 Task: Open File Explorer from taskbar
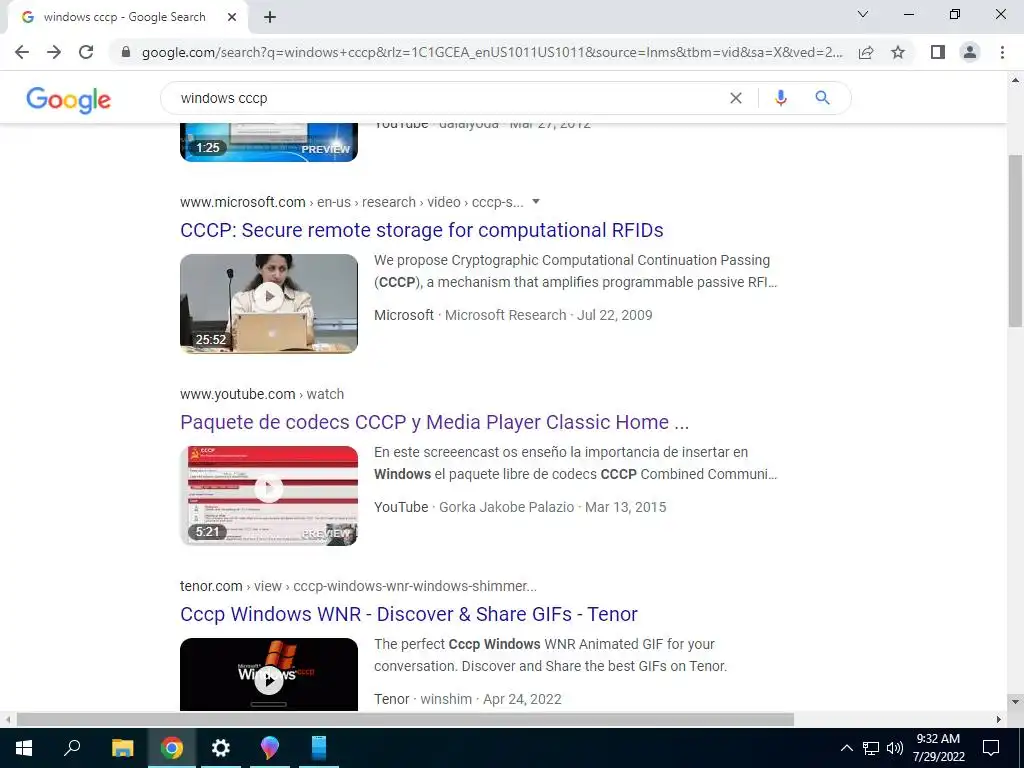[122, 748]
